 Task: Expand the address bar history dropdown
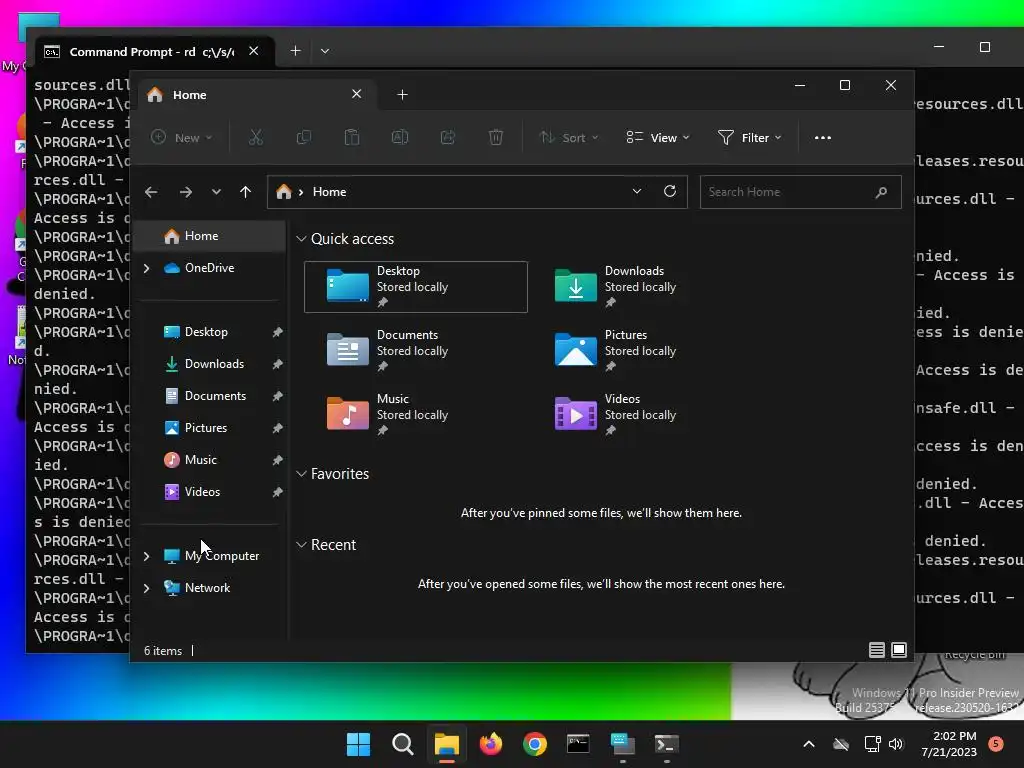[x=637, y=191]
